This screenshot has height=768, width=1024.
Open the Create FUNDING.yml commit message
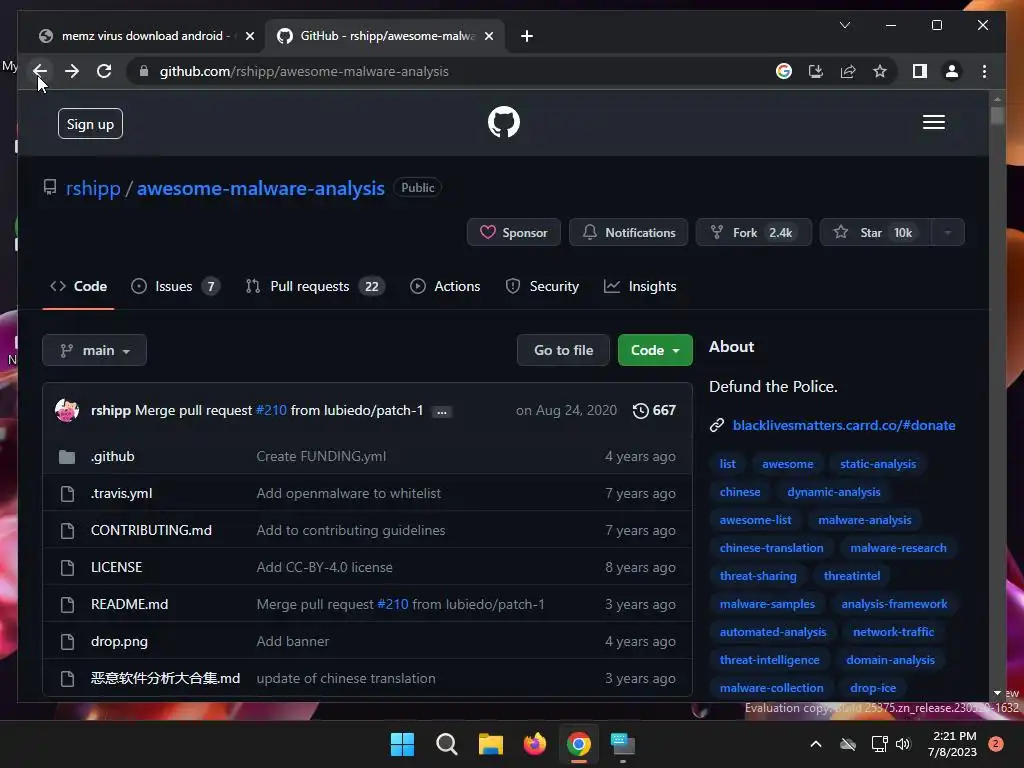point(321,456)
